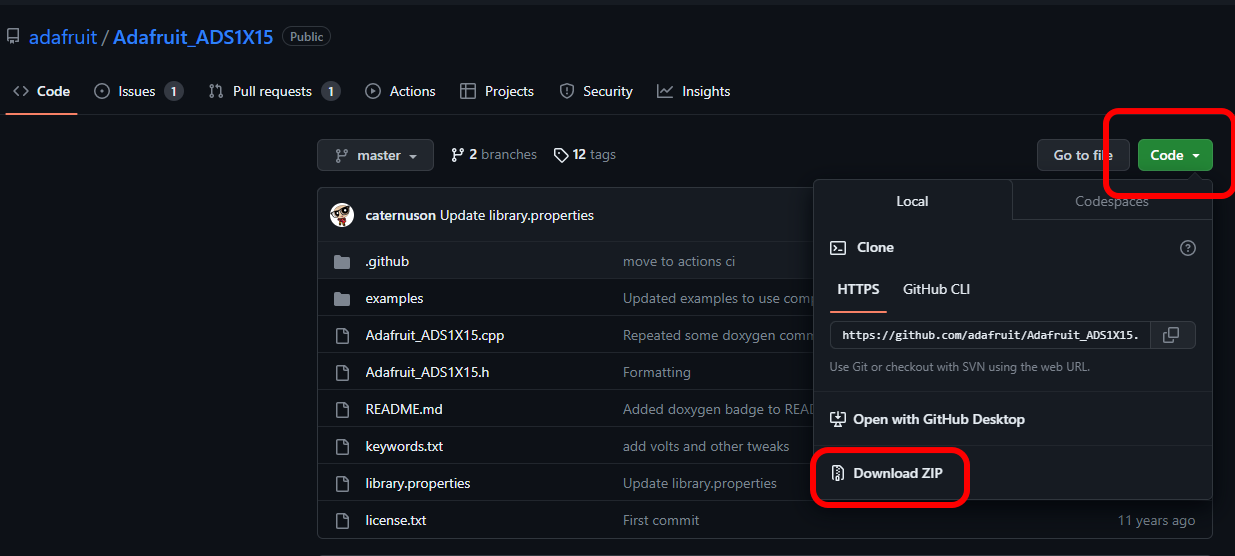Click folder icon next to examples

click(342, 298)
